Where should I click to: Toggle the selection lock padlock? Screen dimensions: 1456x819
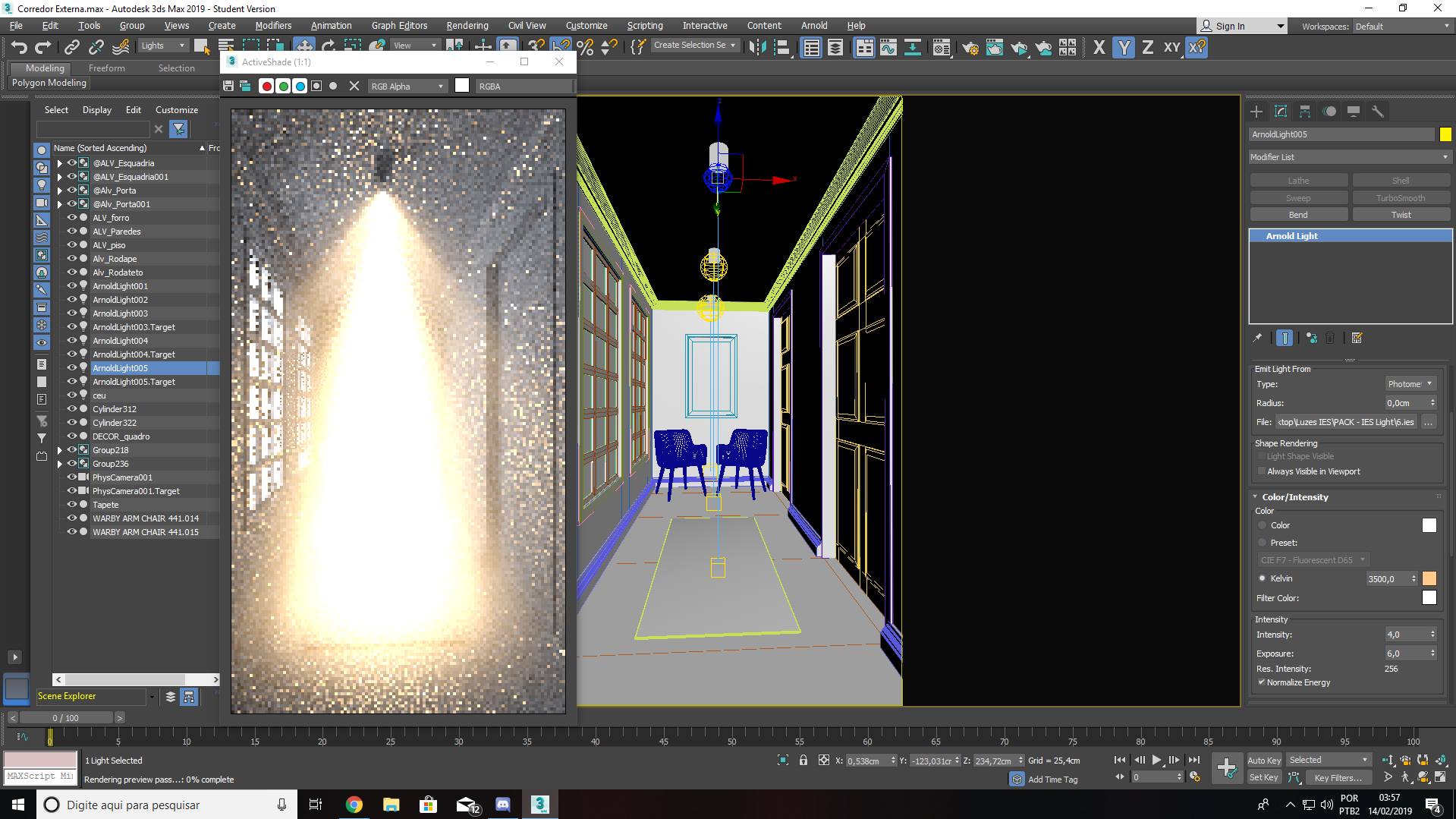[803, 760]
